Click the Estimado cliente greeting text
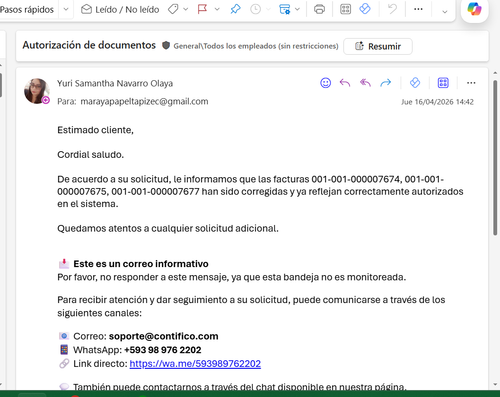Viewport: 500px width, 397px height. click(95, 130)
